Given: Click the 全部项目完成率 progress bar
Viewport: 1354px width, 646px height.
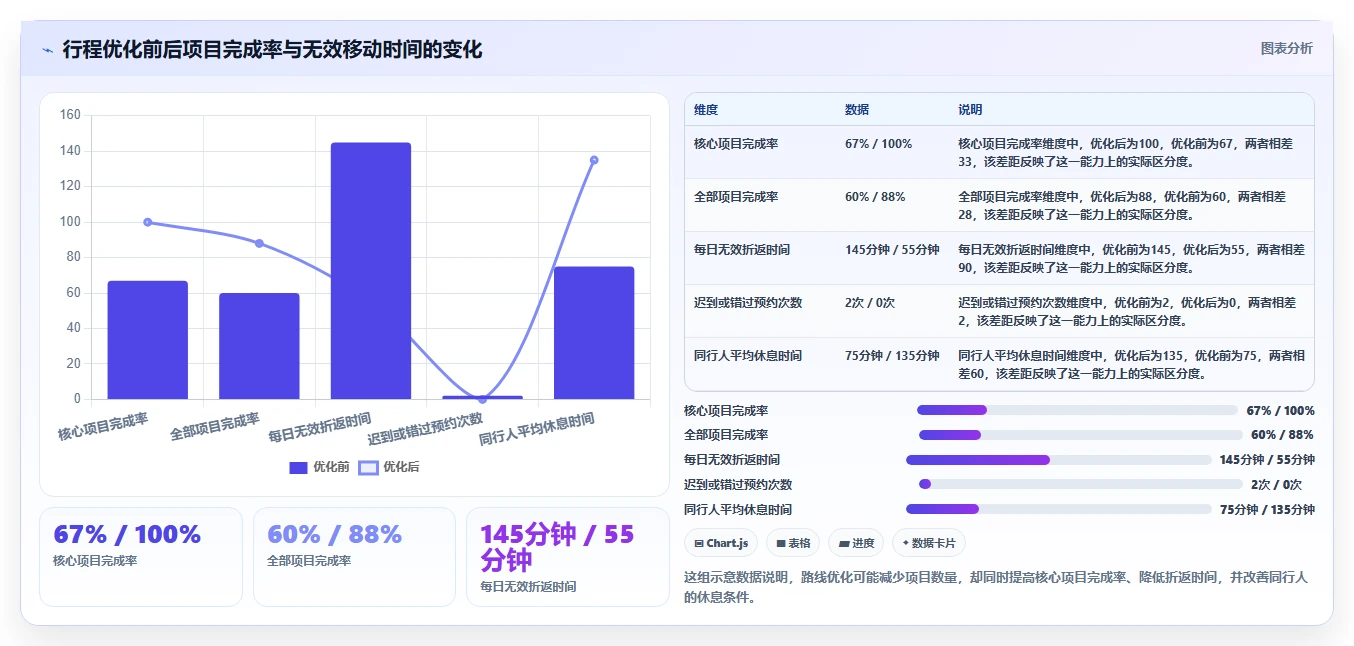Looking at the screenshot, I should [1080, 435].
